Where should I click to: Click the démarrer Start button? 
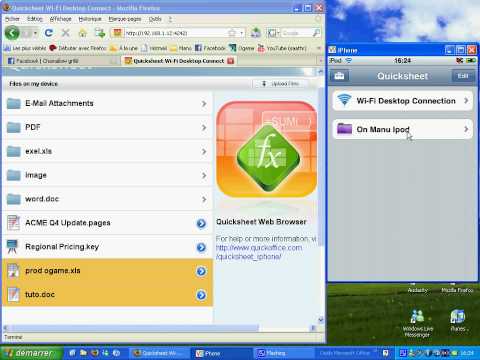tap(32, 353)
